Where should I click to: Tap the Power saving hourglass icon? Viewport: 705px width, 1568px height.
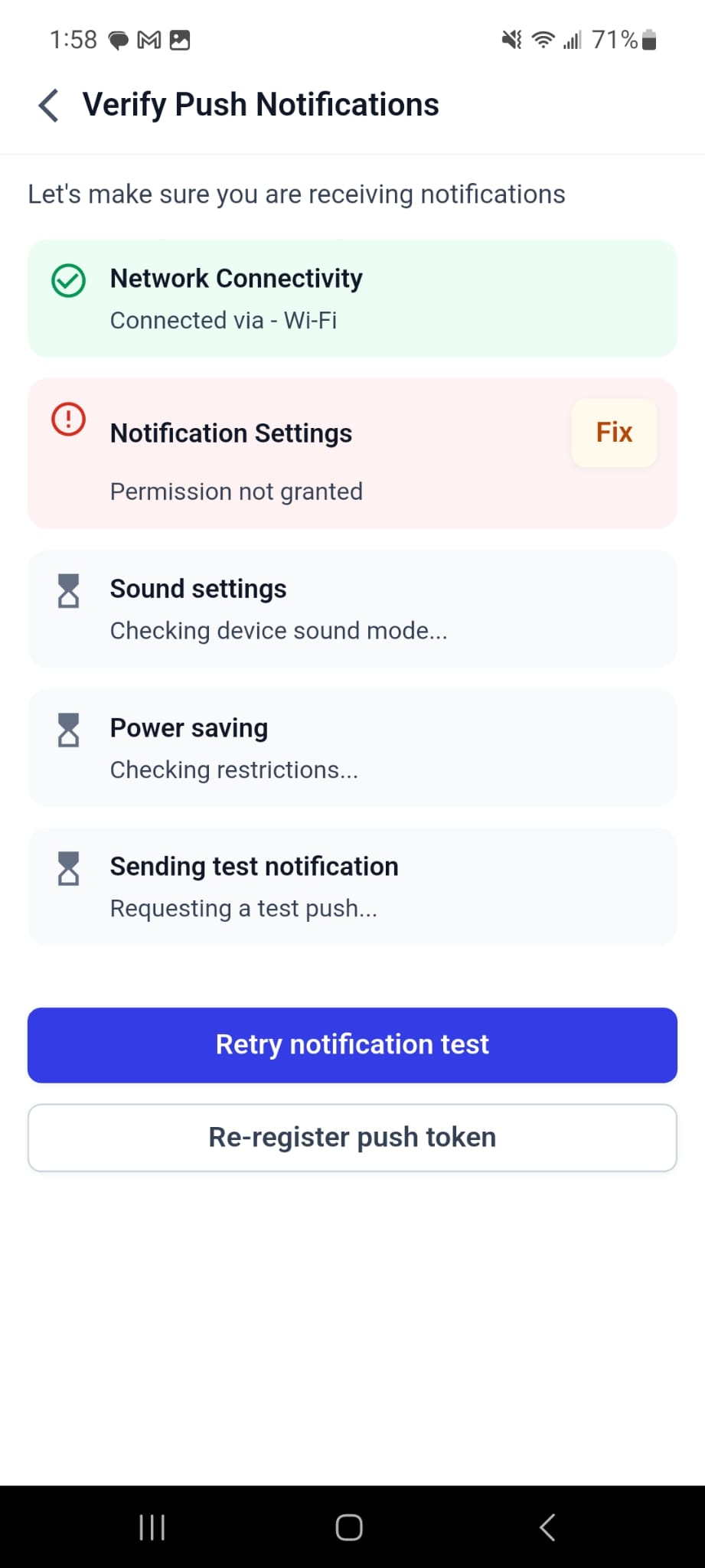tap(69, 730)
